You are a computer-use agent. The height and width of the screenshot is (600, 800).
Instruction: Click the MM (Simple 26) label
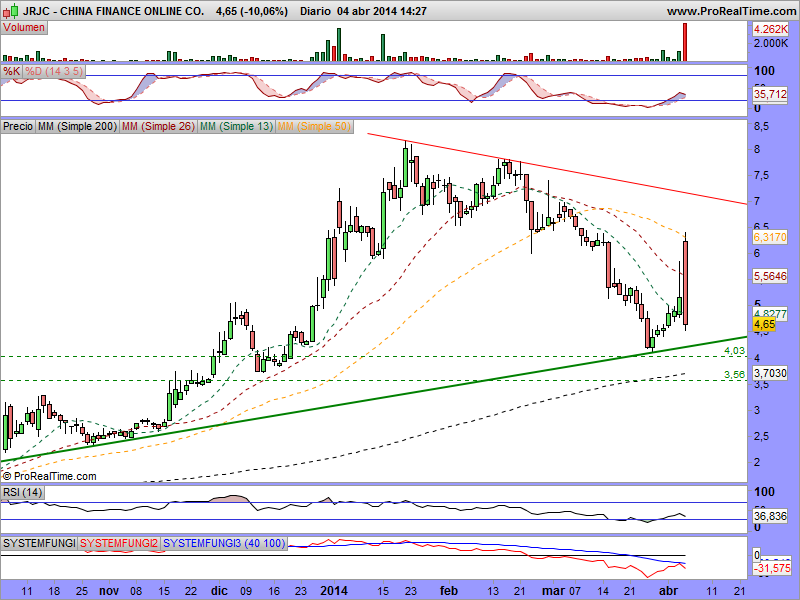tap(158, 126)
